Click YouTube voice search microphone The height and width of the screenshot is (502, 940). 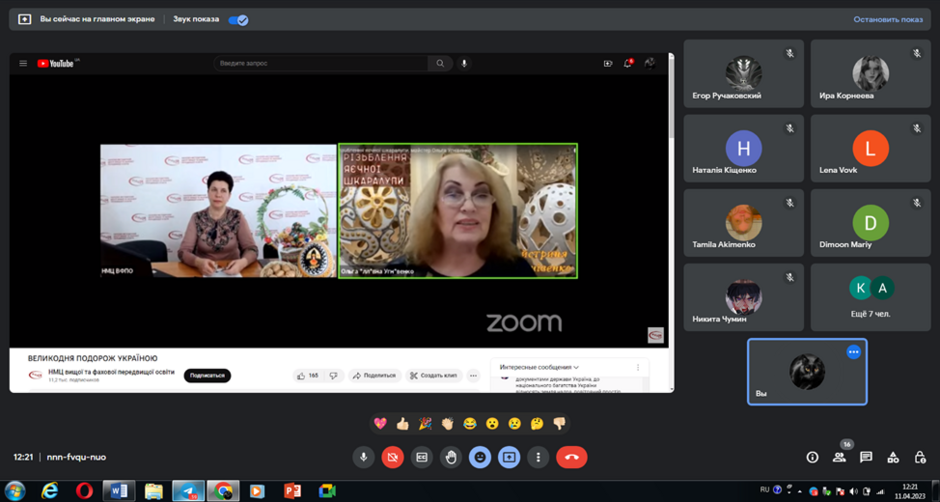(x=463, y=63)
